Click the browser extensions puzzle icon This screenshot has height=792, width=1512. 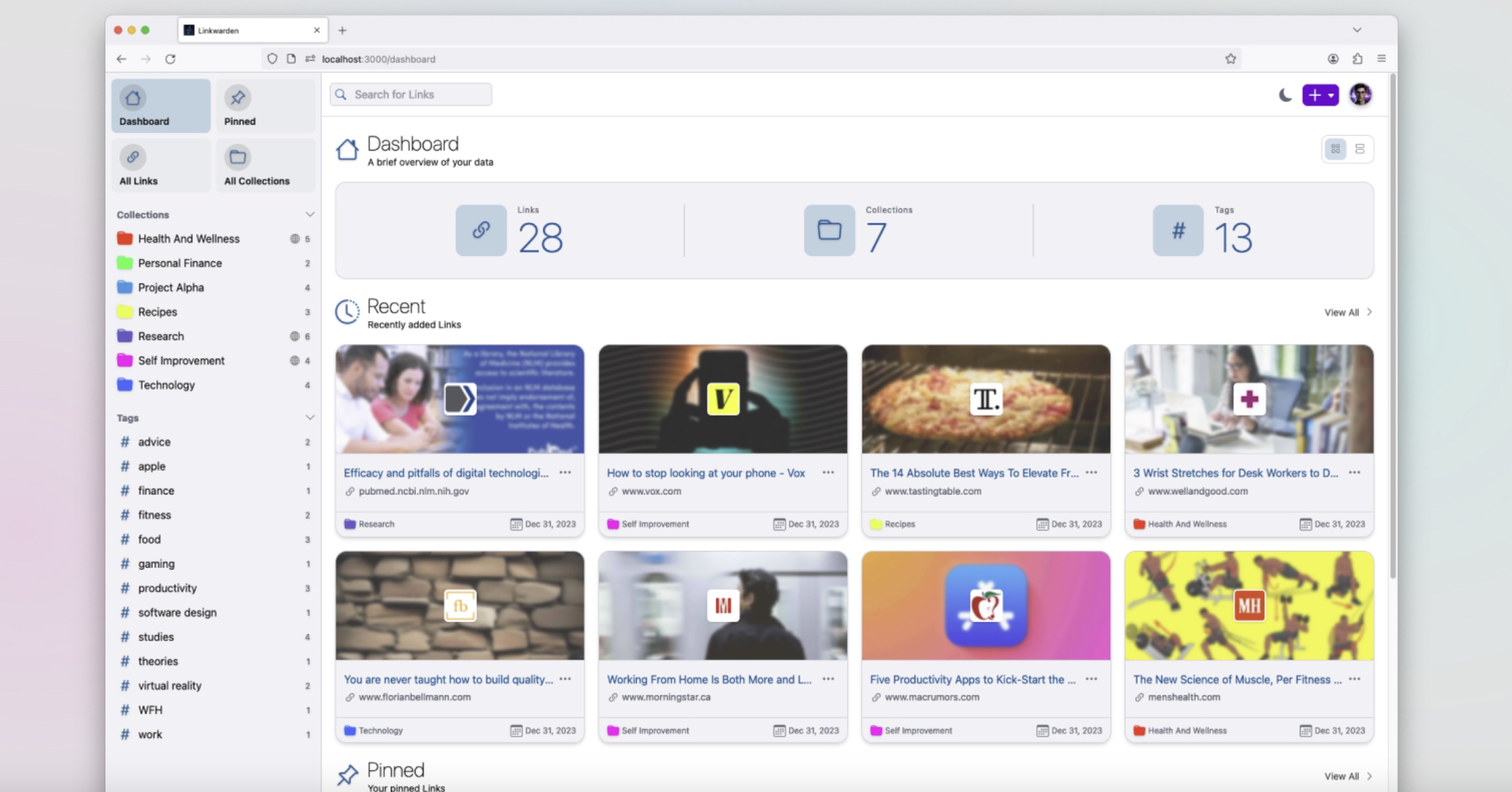(x=1357, y=59)
